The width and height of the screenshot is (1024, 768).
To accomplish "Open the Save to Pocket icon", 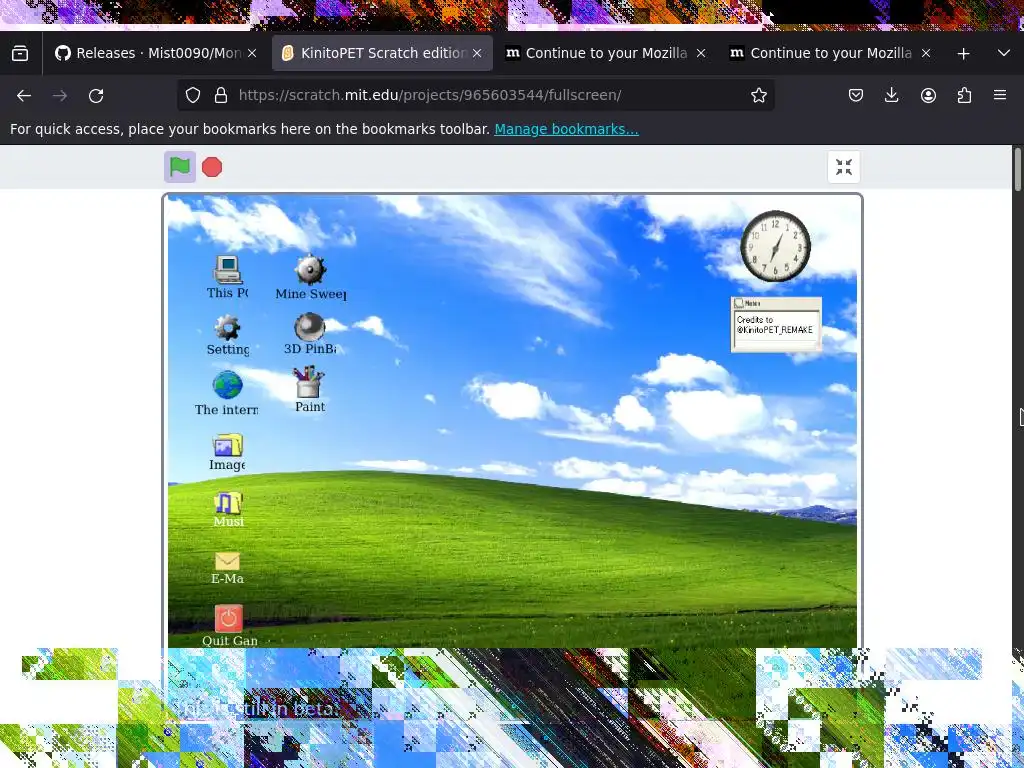I will (x=856, y=95).
